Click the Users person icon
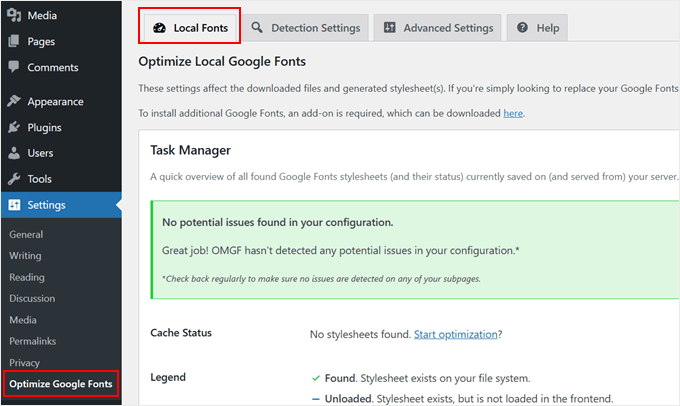This screenshot has width=680, height=406. pos(14,153)
